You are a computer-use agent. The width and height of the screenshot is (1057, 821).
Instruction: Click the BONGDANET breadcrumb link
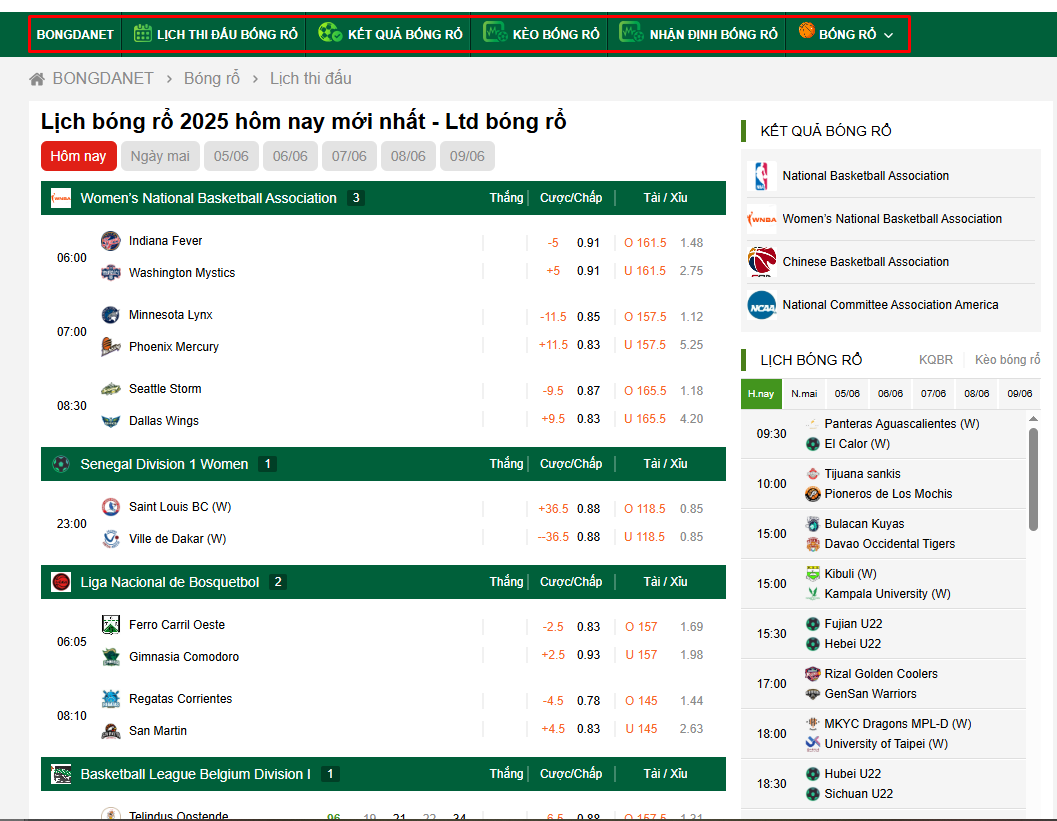(103, 79)
